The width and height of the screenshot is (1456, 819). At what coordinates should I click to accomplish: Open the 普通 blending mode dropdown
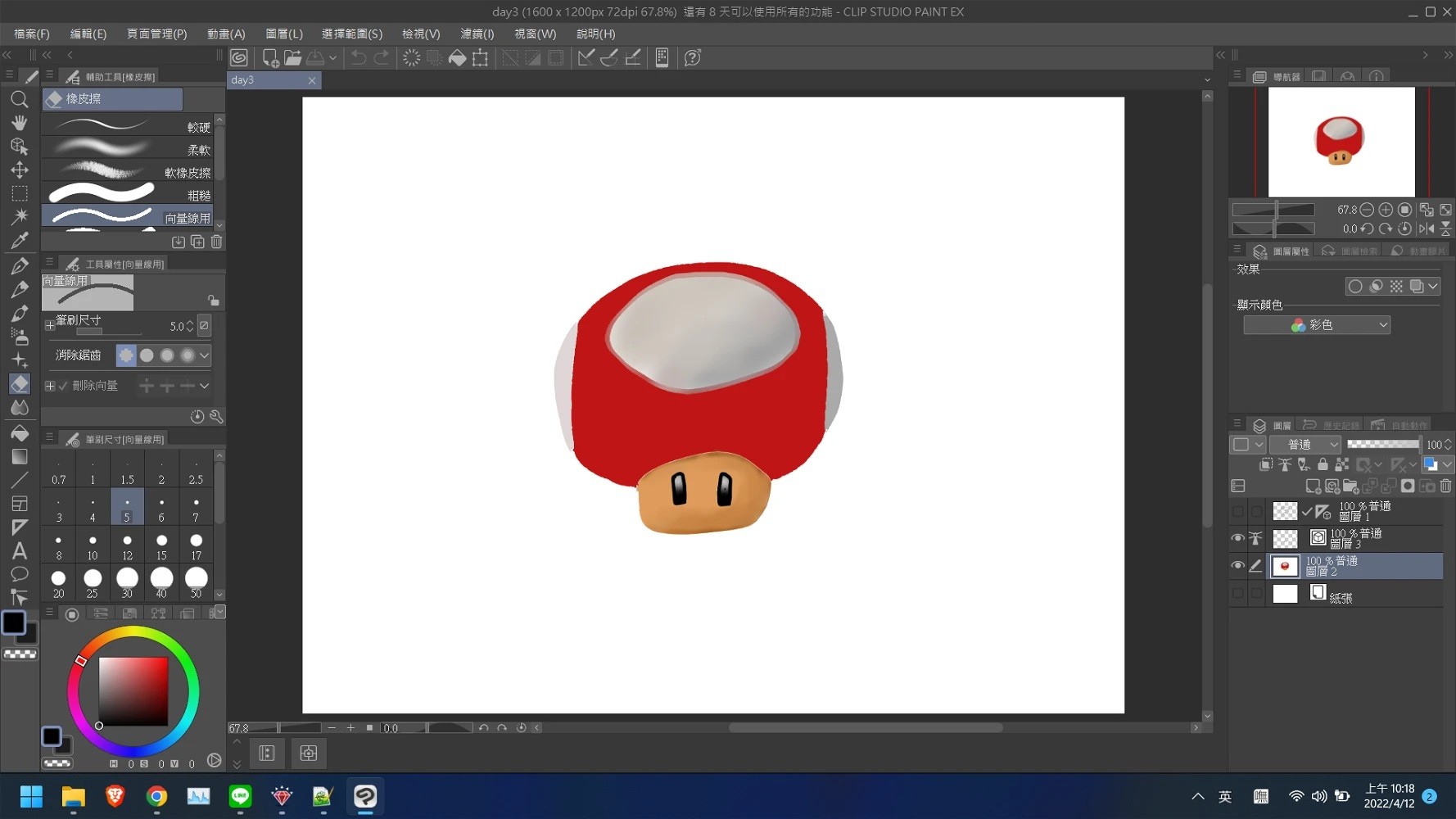point(1305,444)
